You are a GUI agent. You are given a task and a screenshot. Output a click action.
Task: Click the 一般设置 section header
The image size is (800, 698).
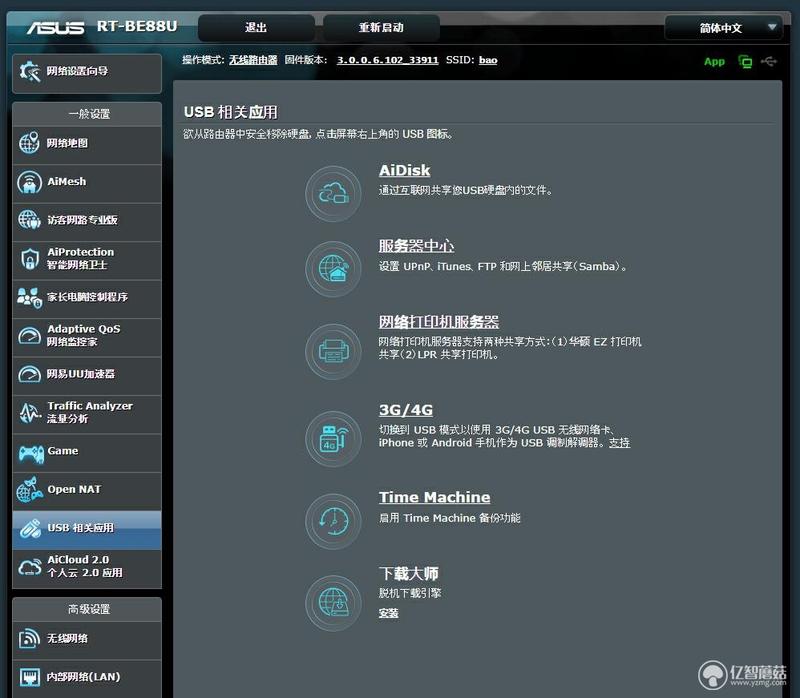tap(89, 114)
